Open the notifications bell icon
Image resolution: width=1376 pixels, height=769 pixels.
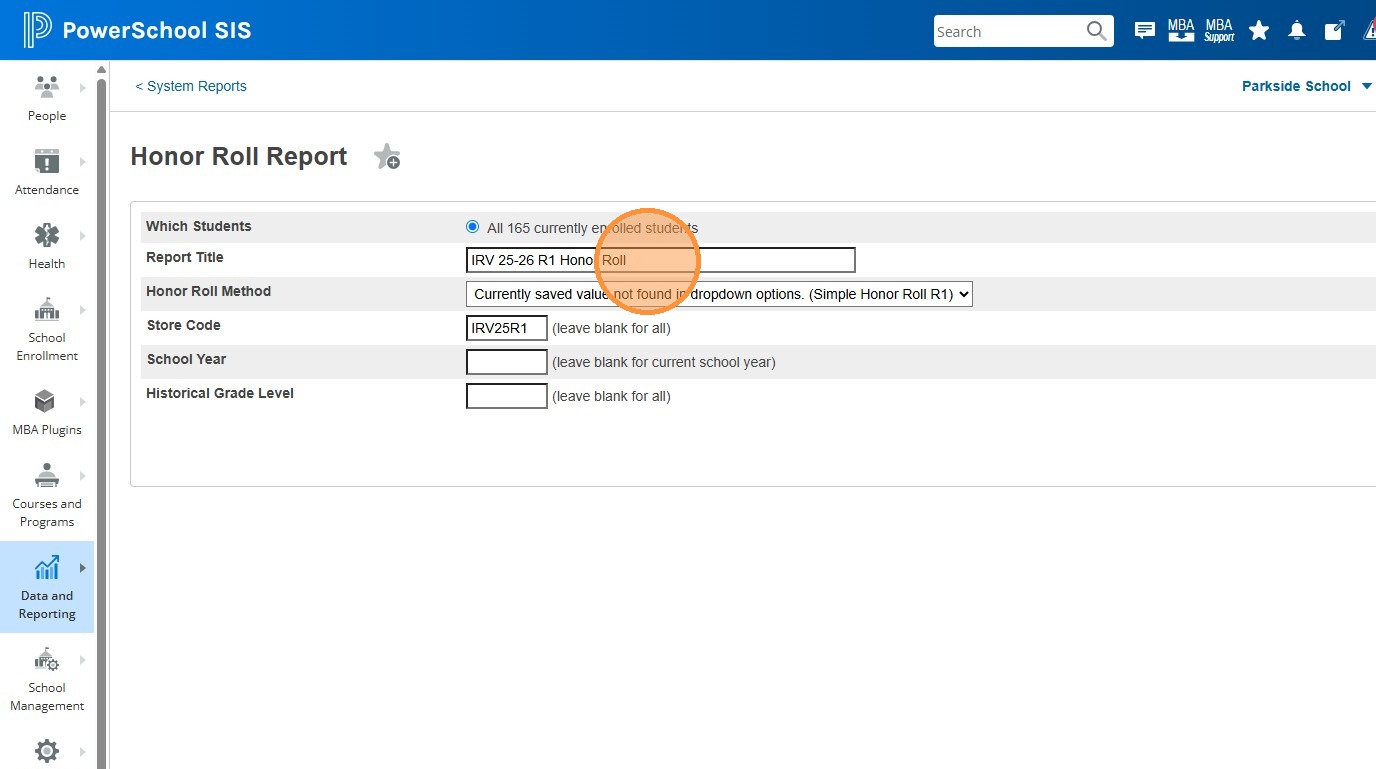pyautogui.click(x=1297, y=31)
